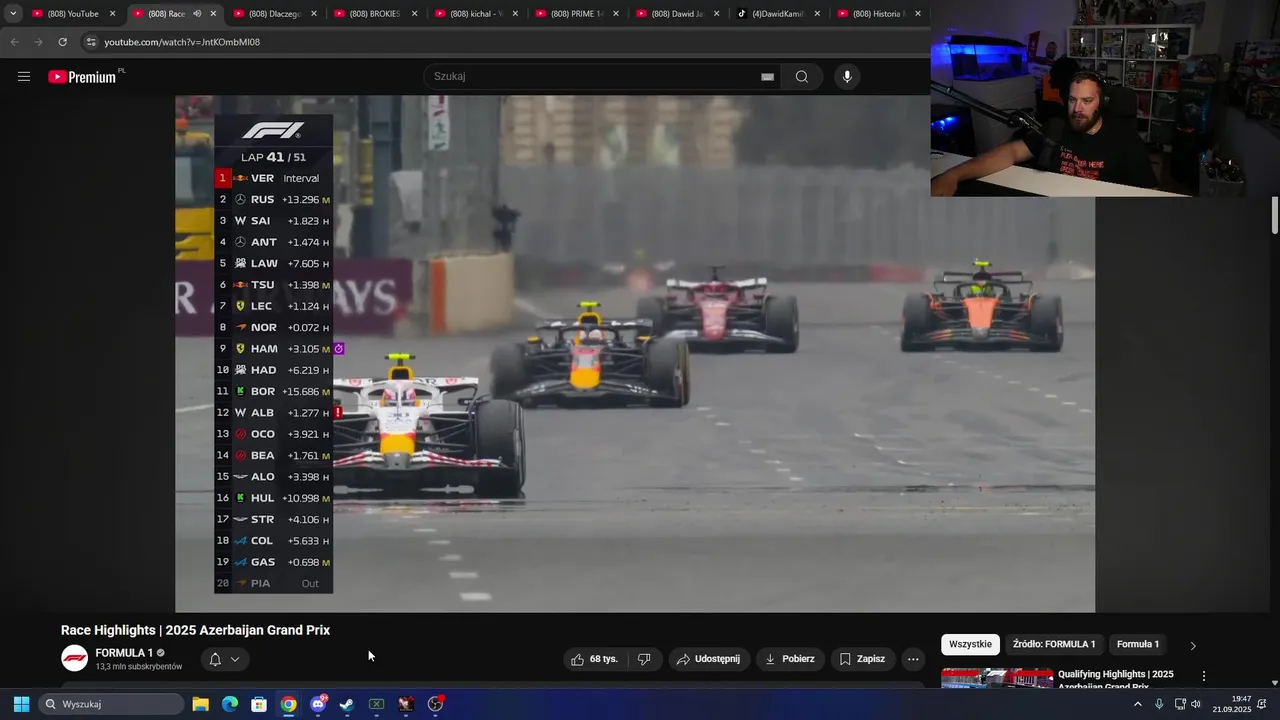The image size is (1280, 720).
Task: Click the page vertical scrollbar thumb
Action: tap(1275, 216)
